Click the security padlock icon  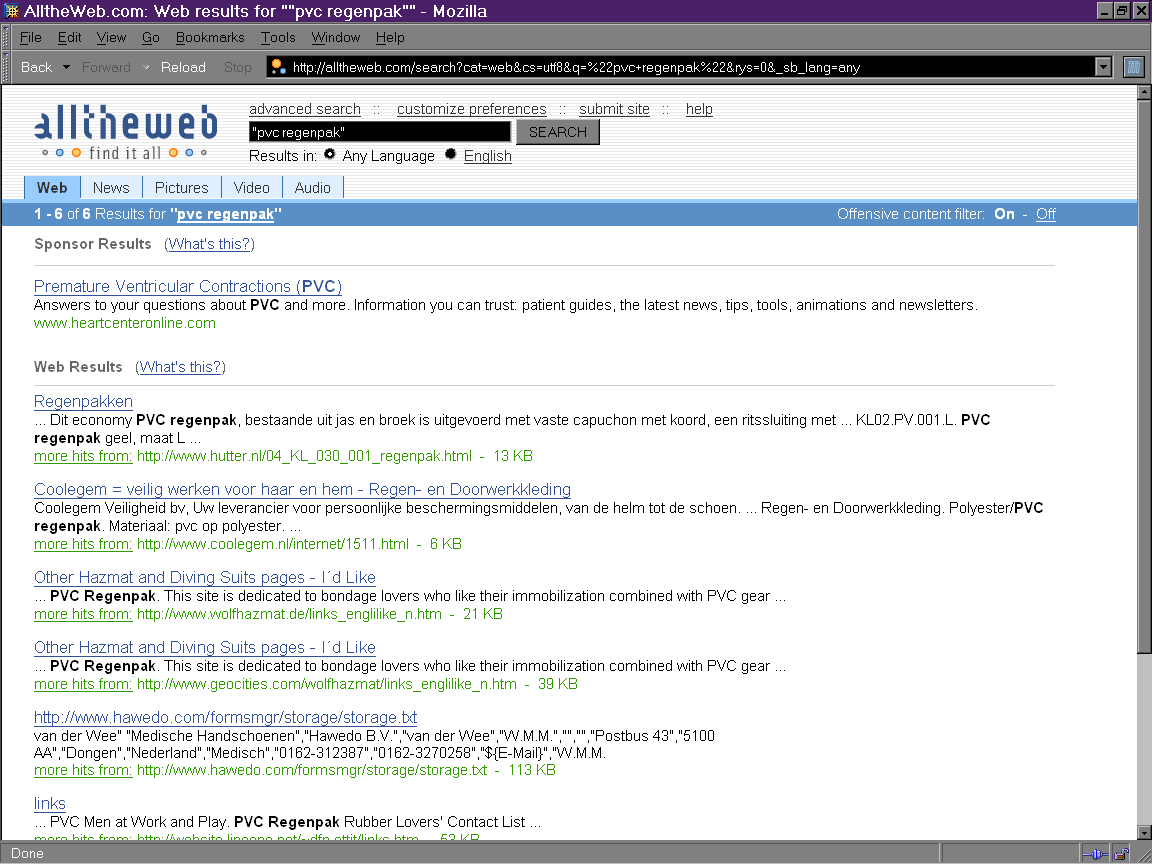coord(1121,854)
